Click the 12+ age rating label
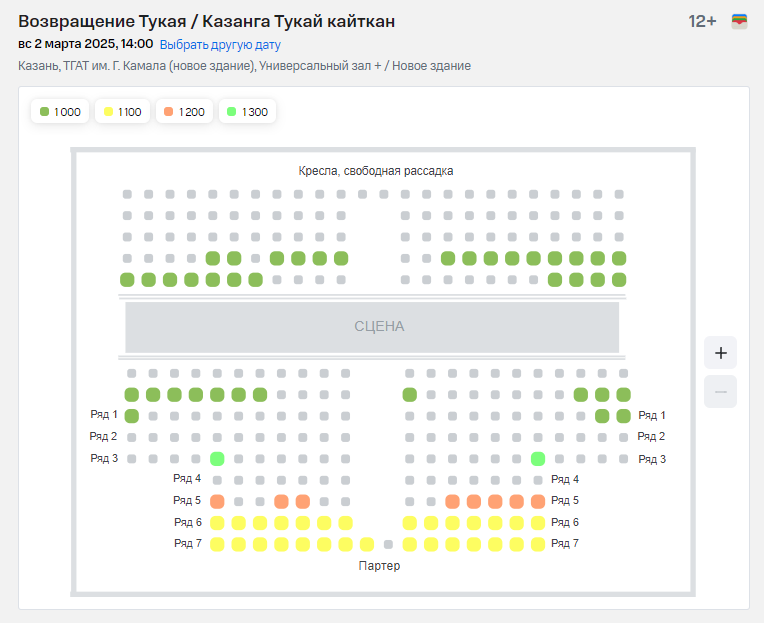Image resolution: width=764 pixels, height=623 pixels. 702,21
